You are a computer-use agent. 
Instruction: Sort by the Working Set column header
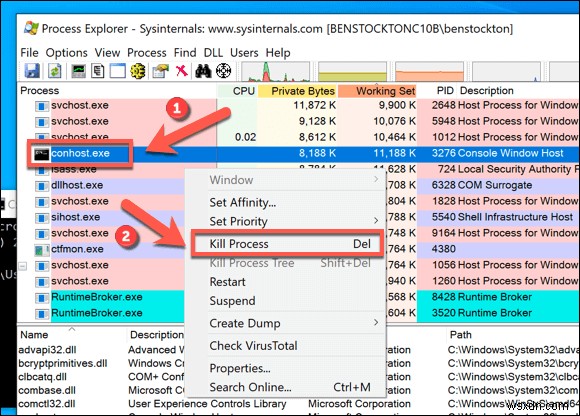click(x=377, y=91)
